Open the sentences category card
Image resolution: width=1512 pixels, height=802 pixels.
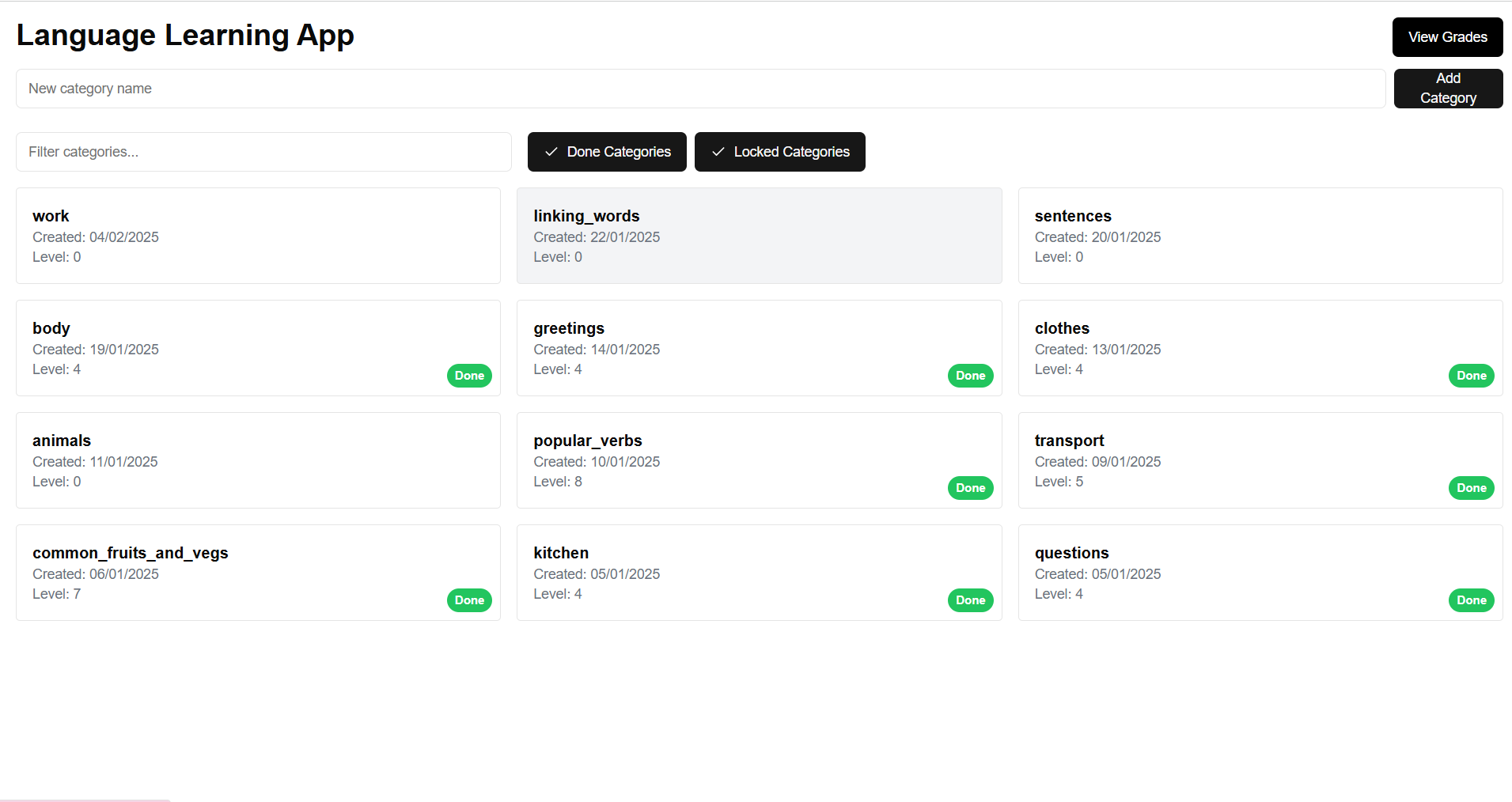1260,236
